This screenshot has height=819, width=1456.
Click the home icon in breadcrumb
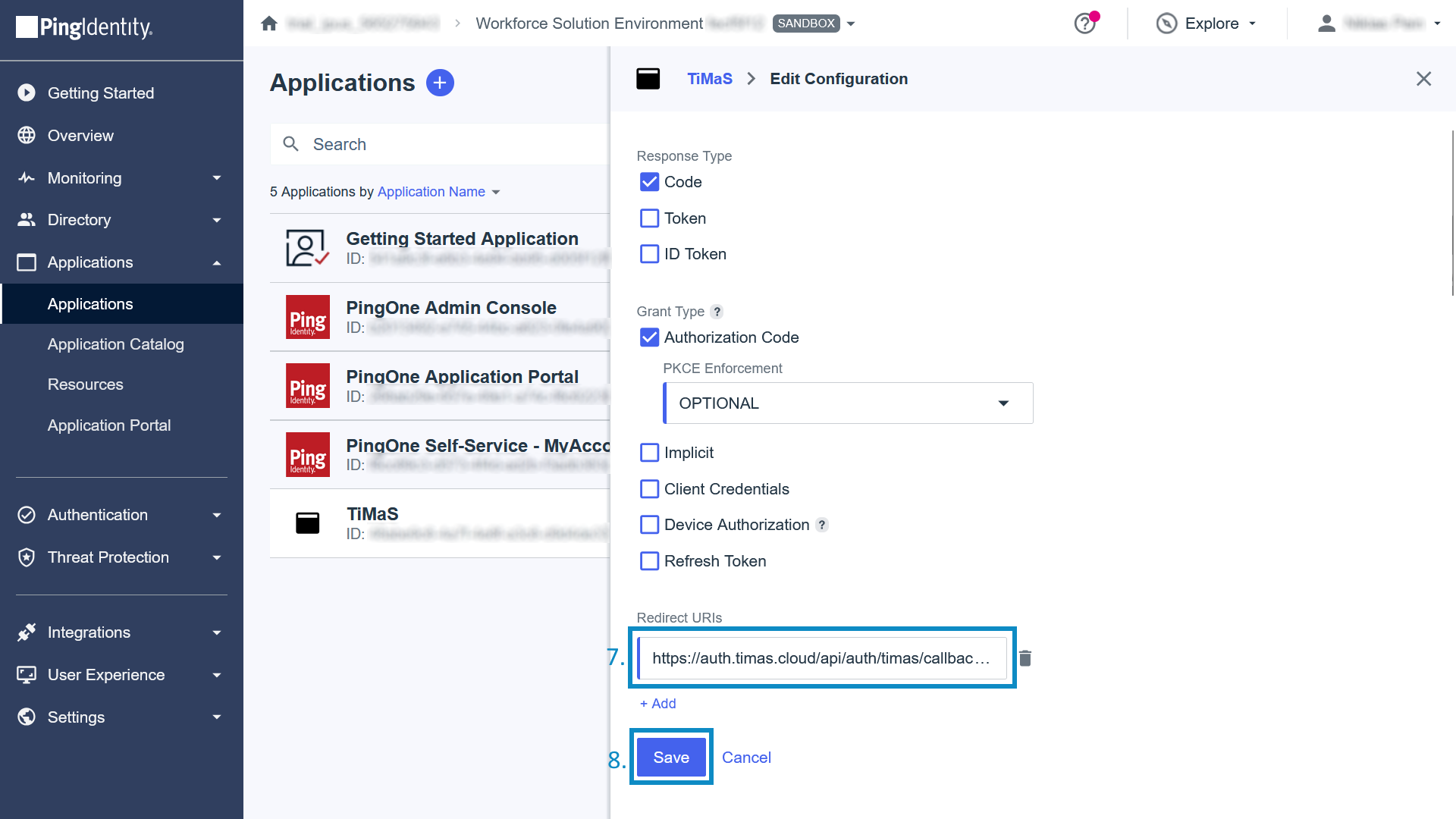coord(269,24)
